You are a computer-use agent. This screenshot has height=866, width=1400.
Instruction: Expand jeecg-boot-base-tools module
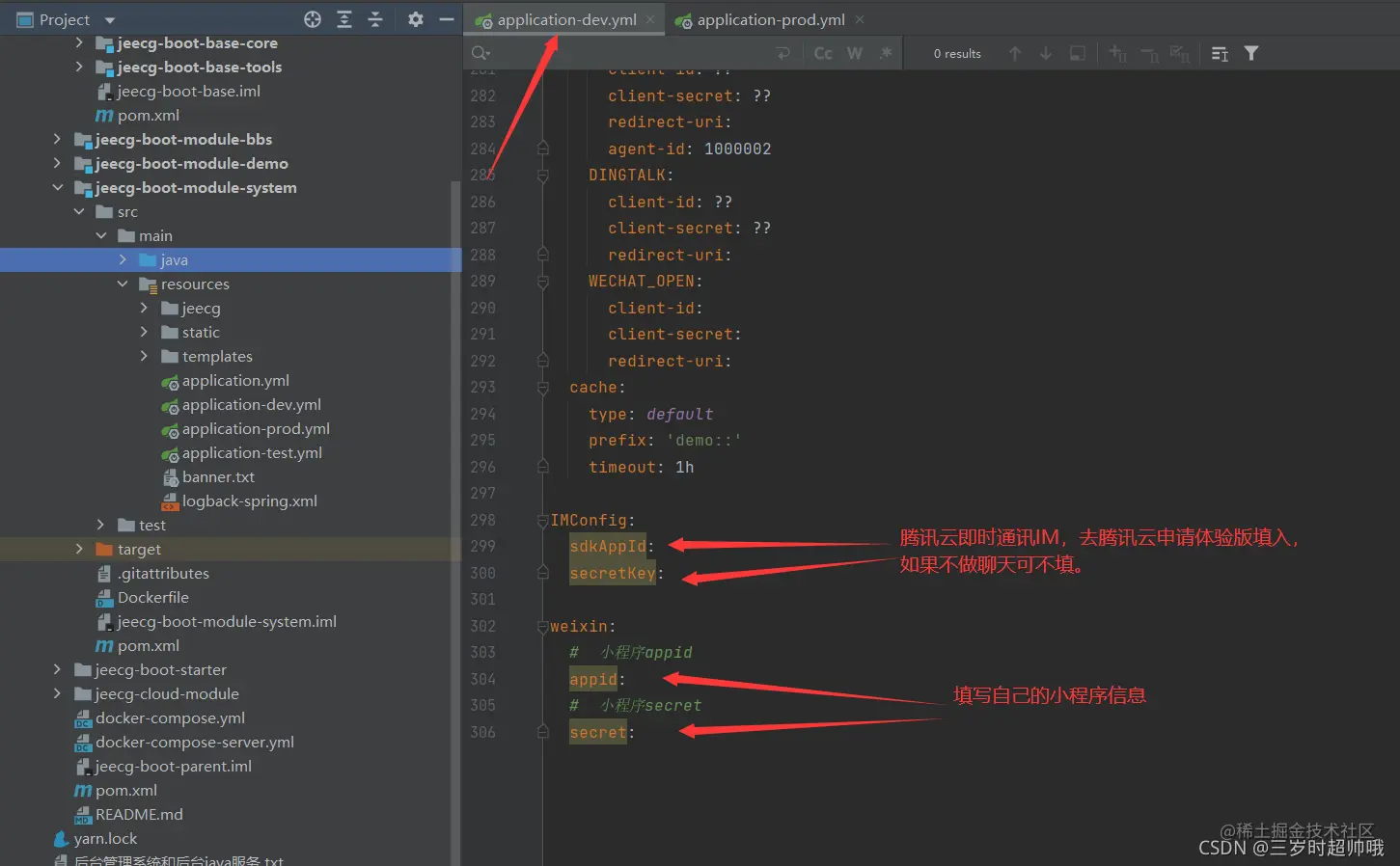point(79,67)
